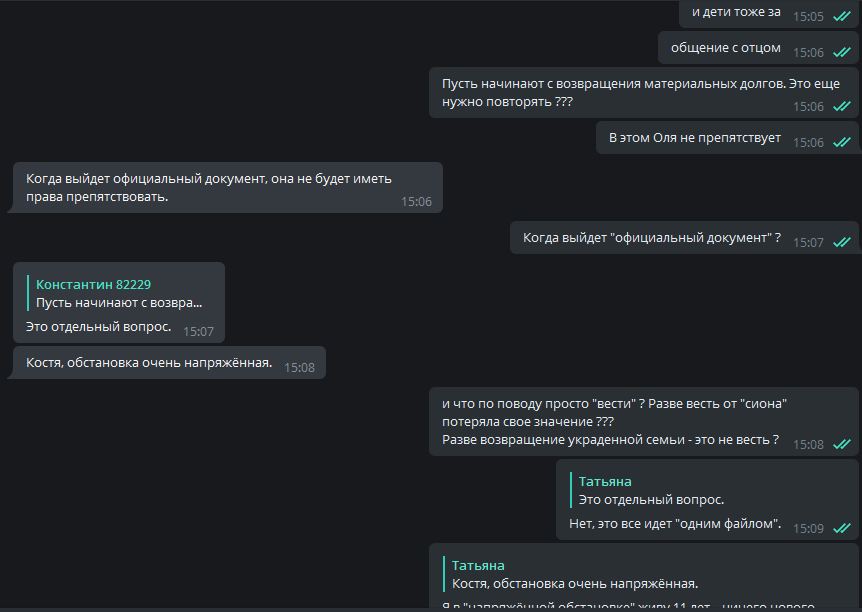Click read checkmarks on the 15:08 outgoing message
The width and height of the screenshot is (862, 612).
coord(841,444)
